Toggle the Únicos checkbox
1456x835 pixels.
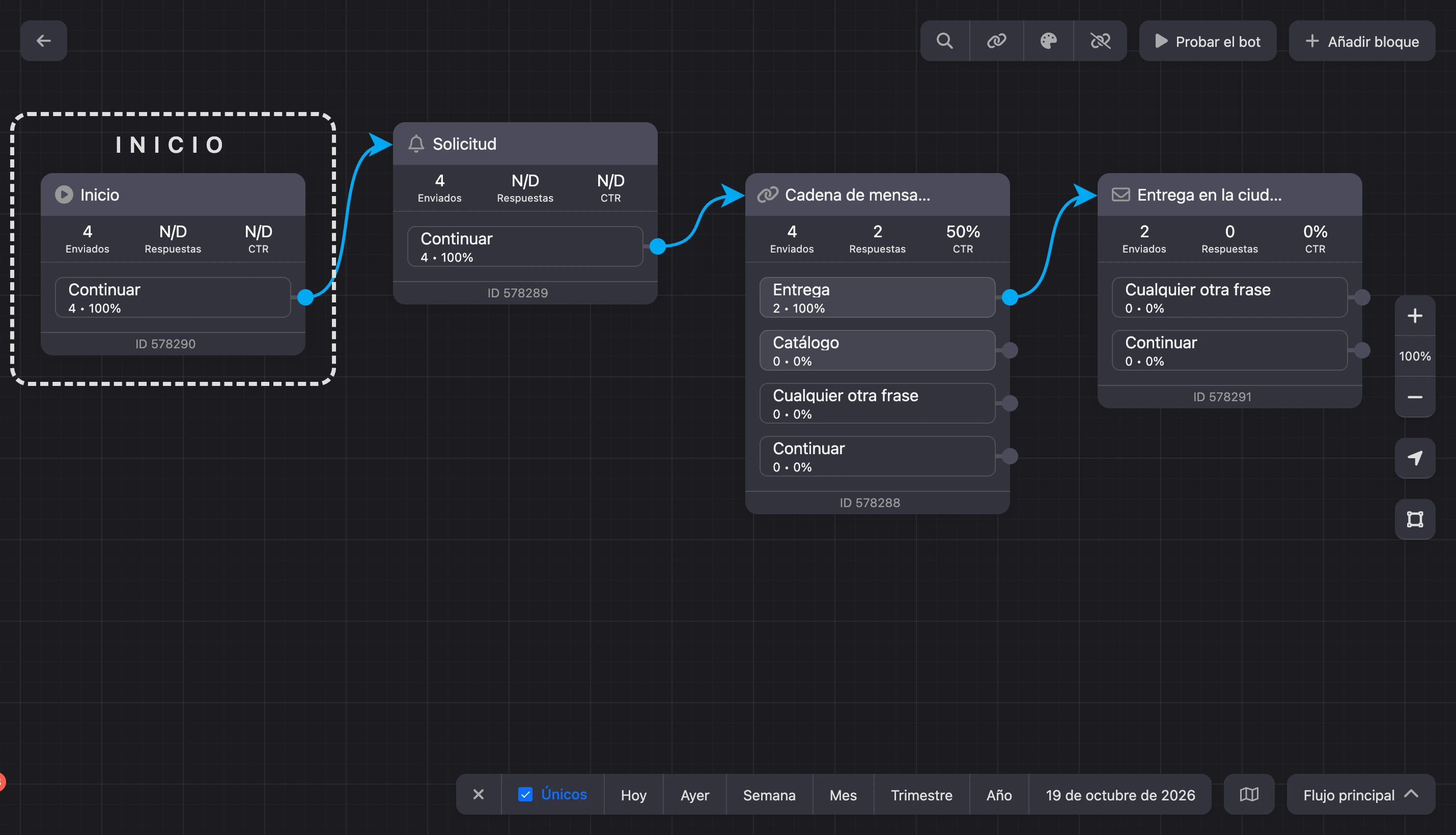(525, 794)
